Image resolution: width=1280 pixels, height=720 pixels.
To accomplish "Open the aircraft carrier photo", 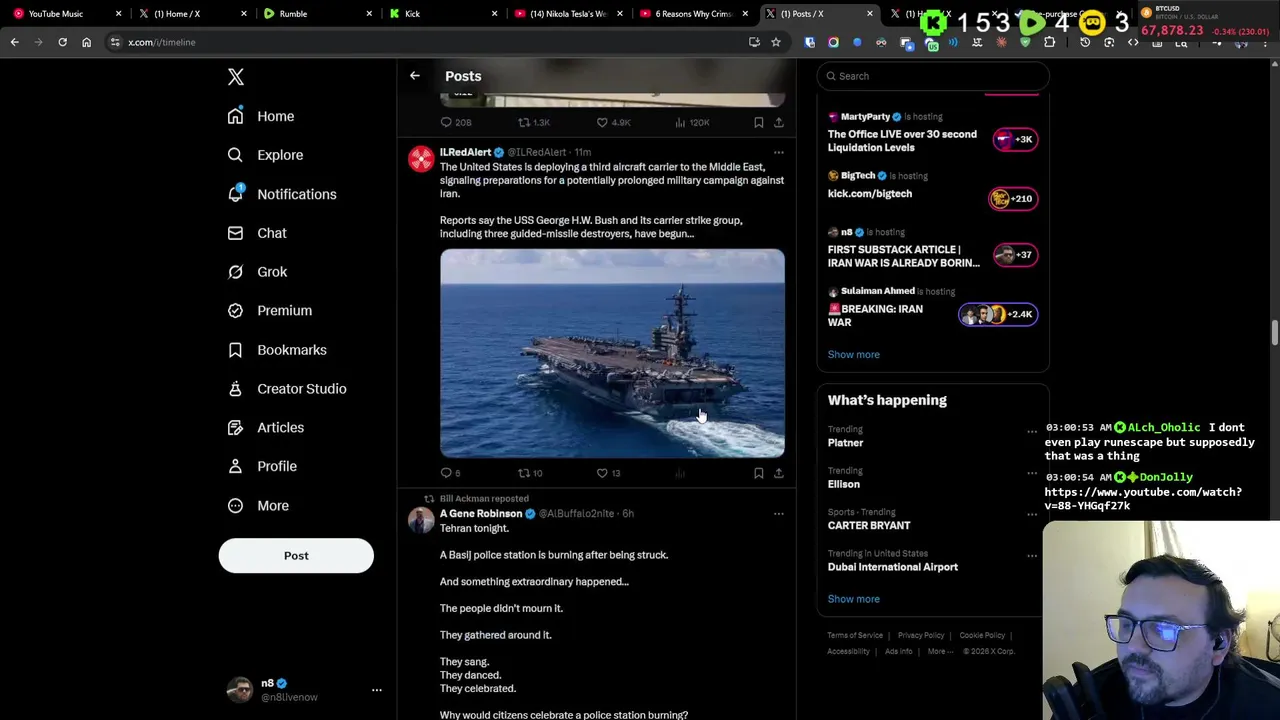I will (x=612, y=353).
